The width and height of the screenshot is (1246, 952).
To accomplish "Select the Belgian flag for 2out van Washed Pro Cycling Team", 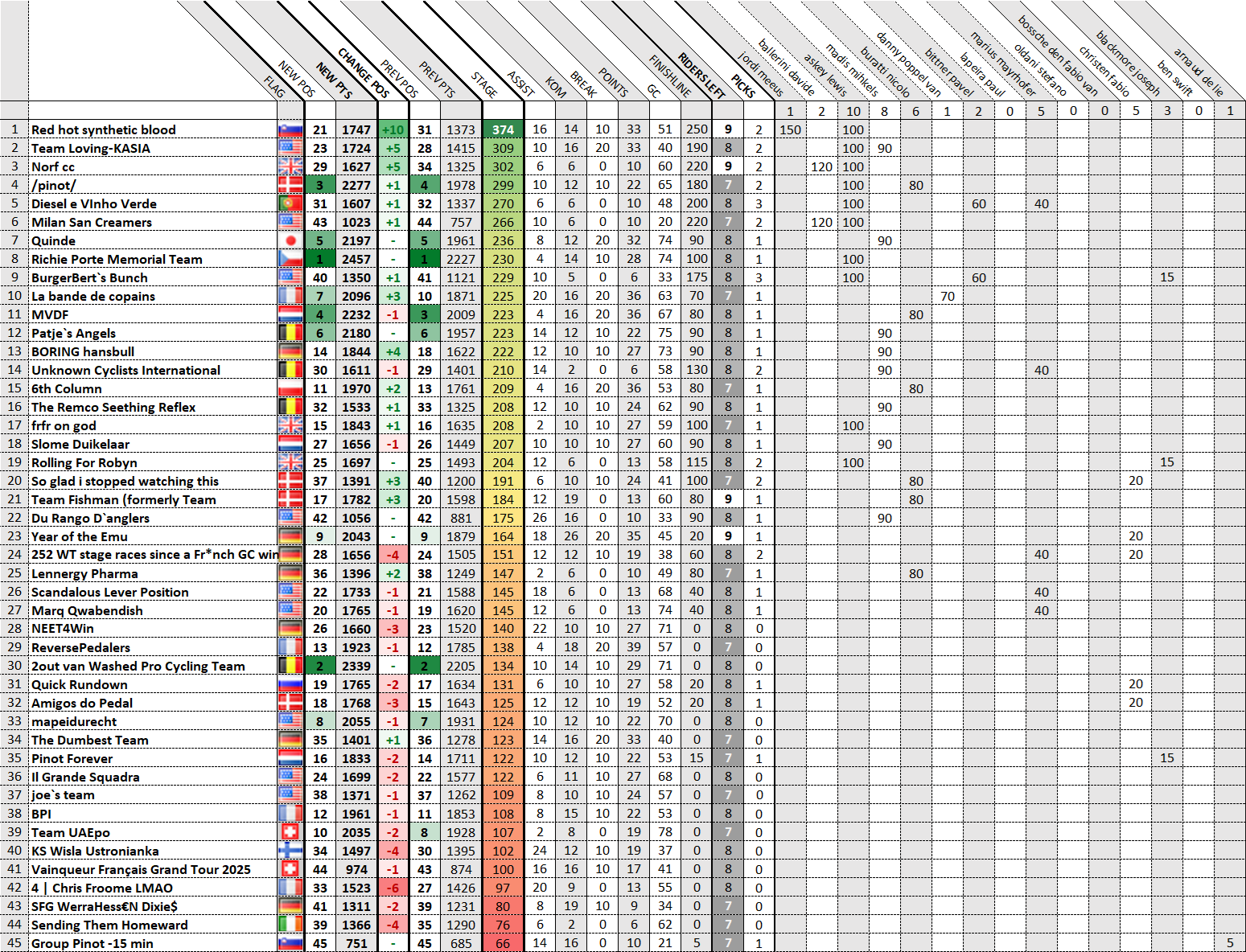I will (290, 666).
